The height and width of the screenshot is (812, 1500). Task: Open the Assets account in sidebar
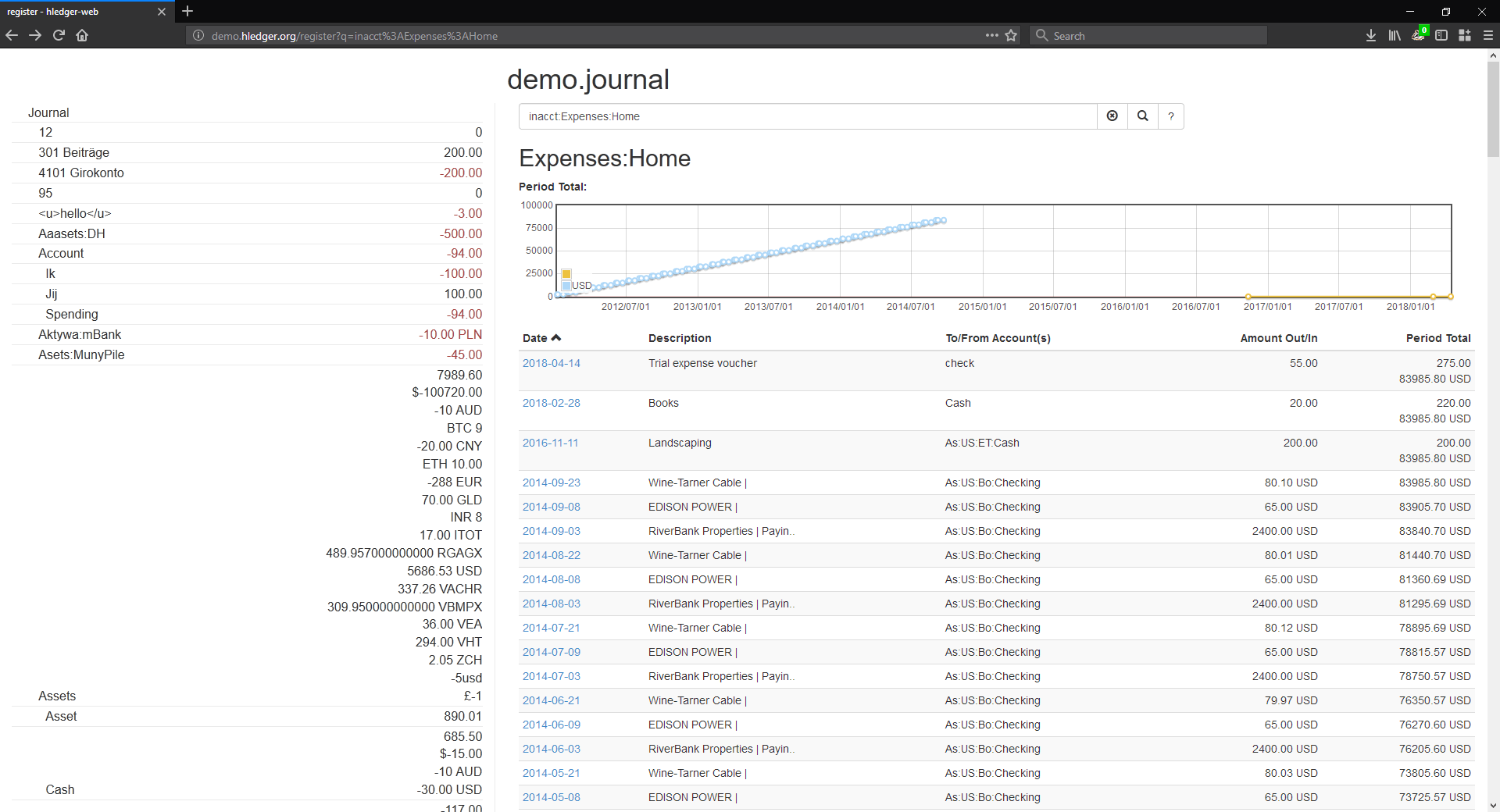[57, 696]
